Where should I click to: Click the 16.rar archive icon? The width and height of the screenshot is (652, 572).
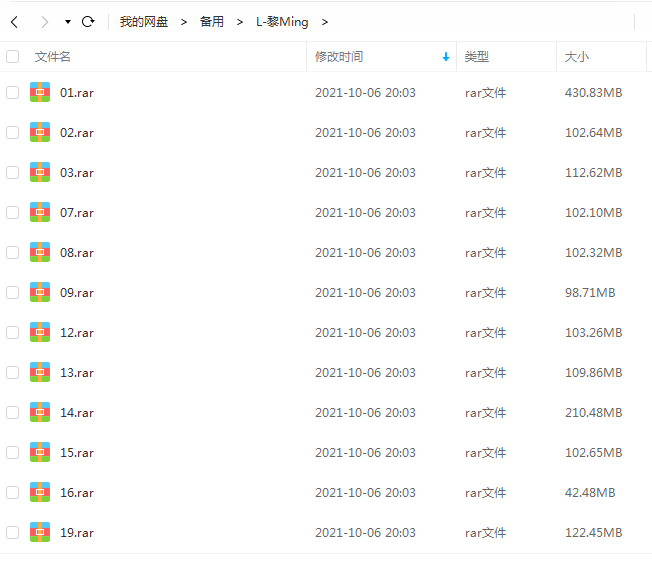pyautogui.click(x=40, y=492)
